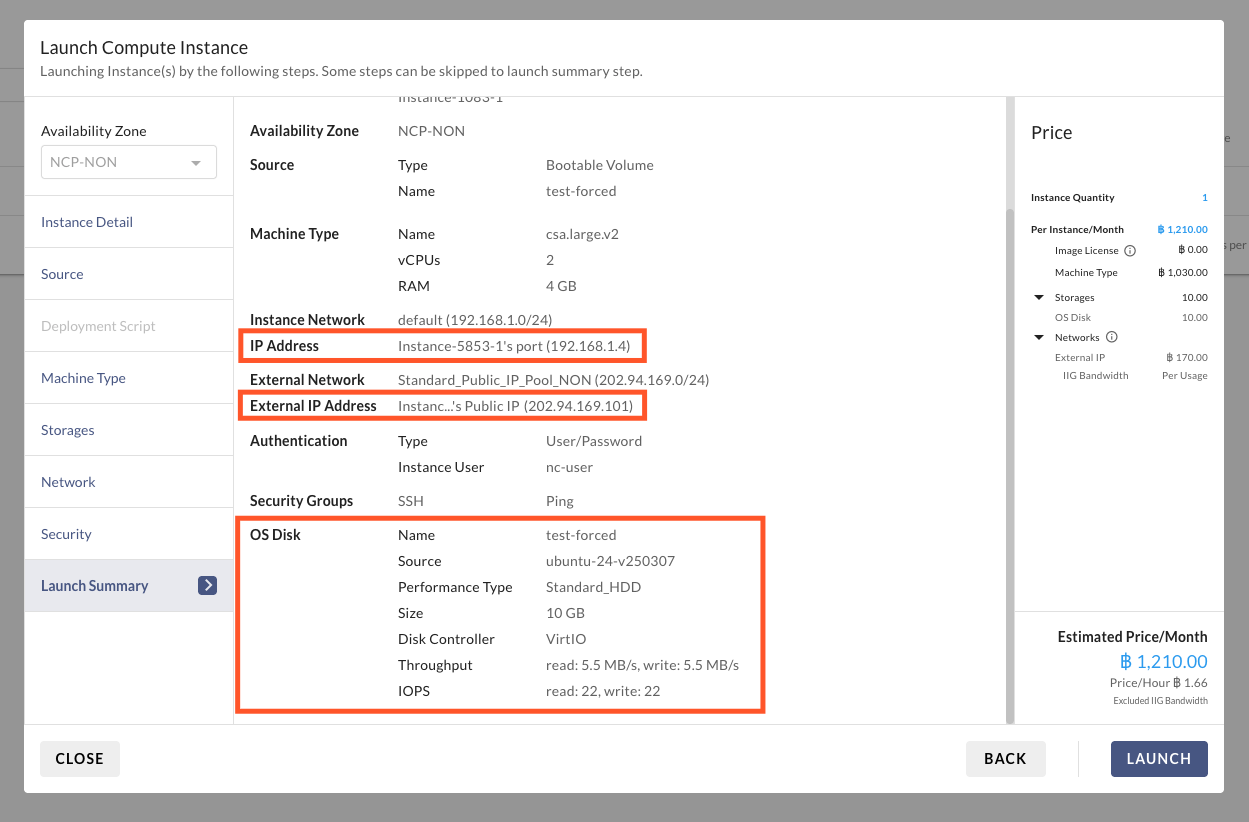Click the Image License info icon
The image size is (1249, 822).
point(1130,251)
